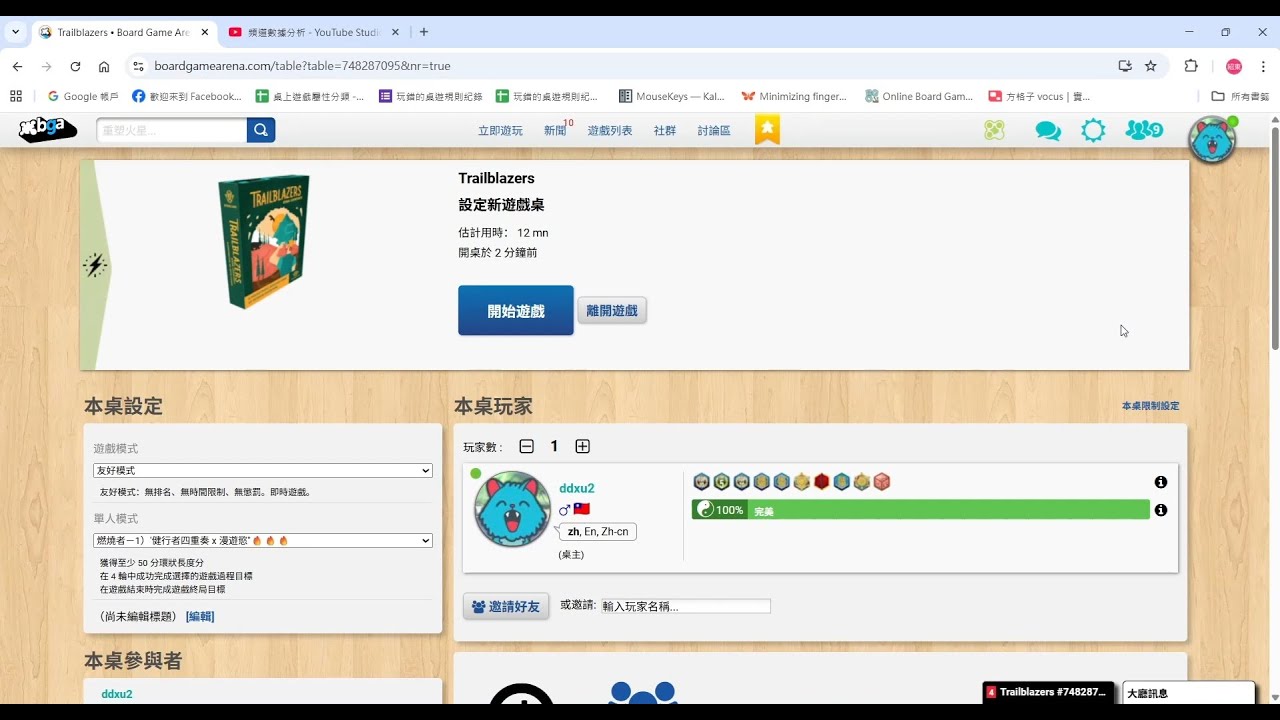
Task: Click the 開始遊戲 start button
Action: point(516,311)
